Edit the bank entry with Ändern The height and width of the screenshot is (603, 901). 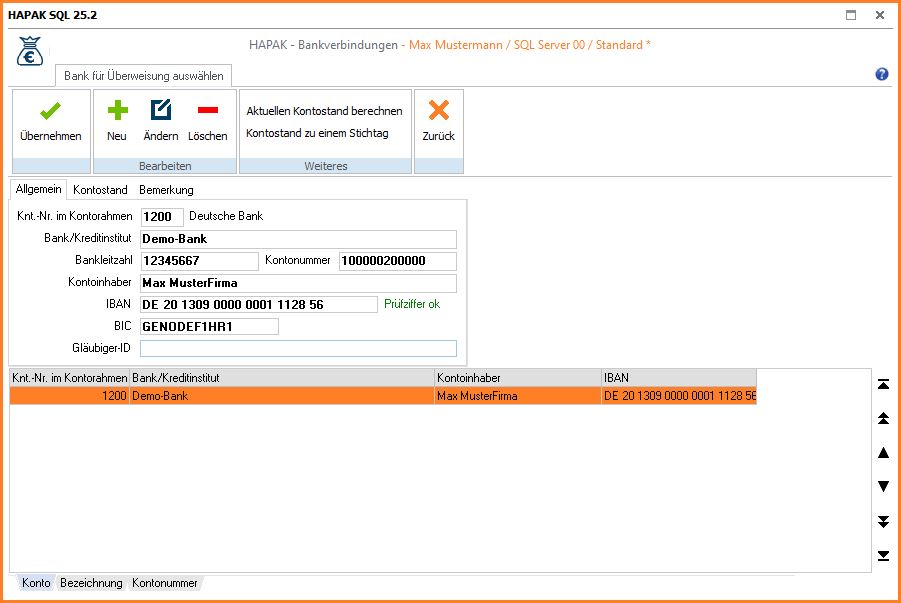pos(160,112)
